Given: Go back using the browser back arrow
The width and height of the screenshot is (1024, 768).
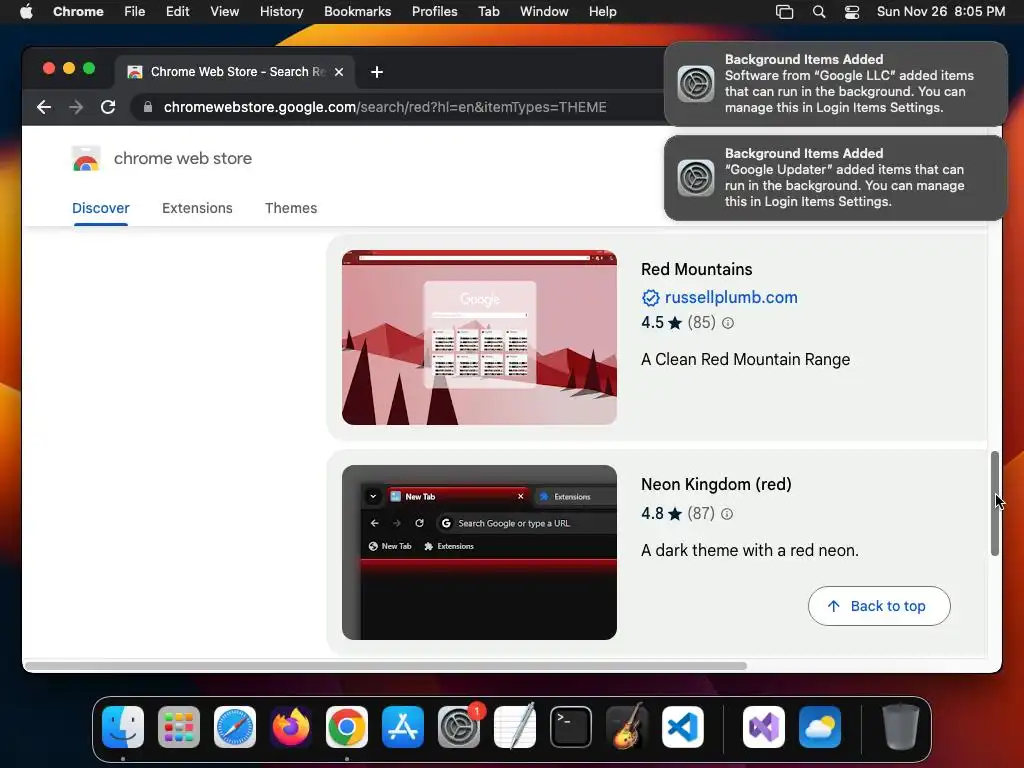Looking at the screenshot, I should click(x=44, y=107).
